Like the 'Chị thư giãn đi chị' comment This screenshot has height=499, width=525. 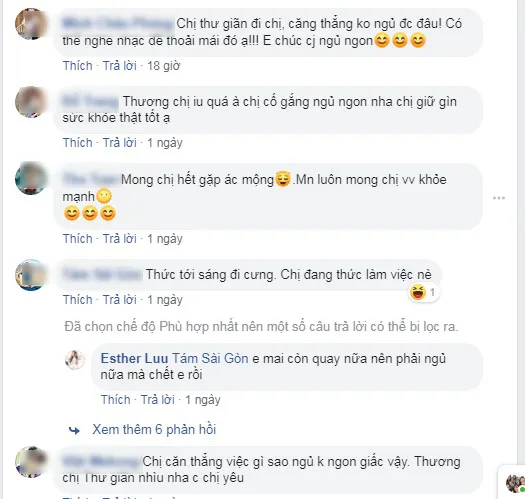78,66
